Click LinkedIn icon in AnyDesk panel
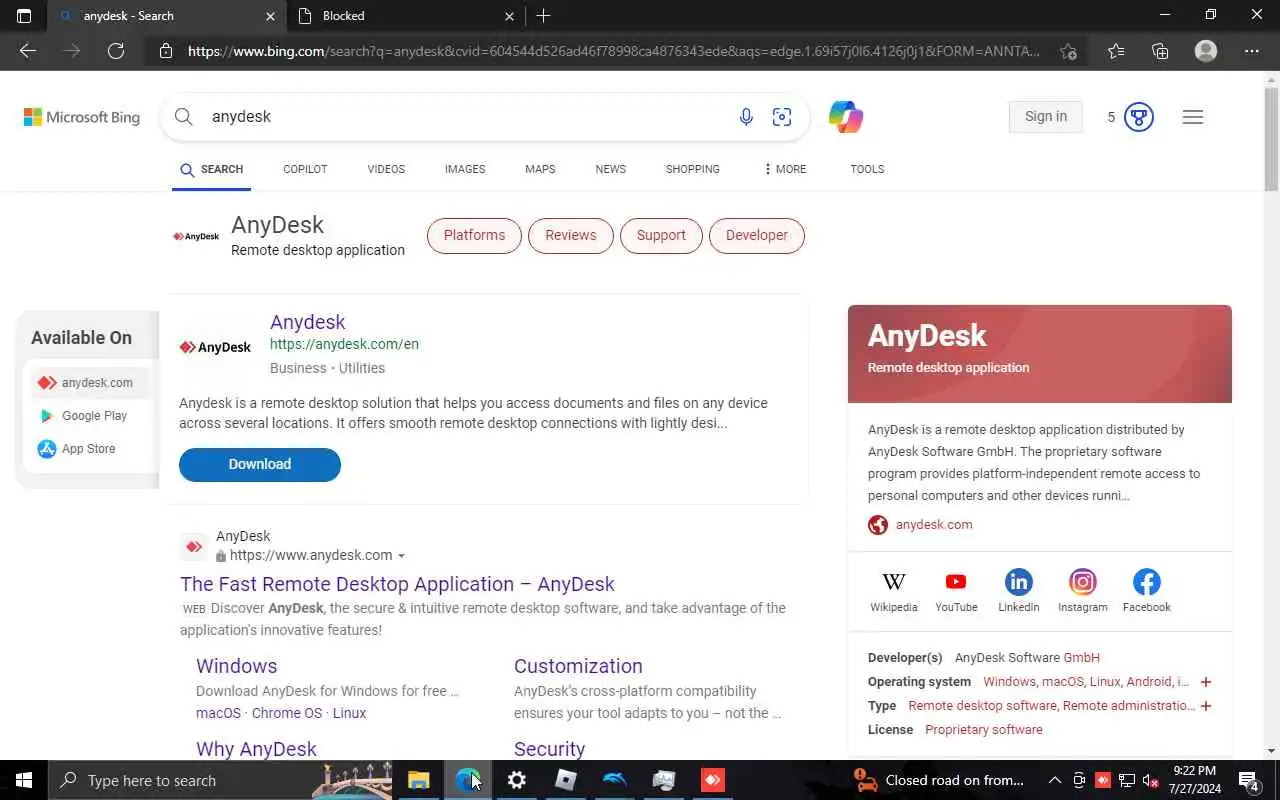This screenshot has height=800, width=1280. pos(1018,582)
